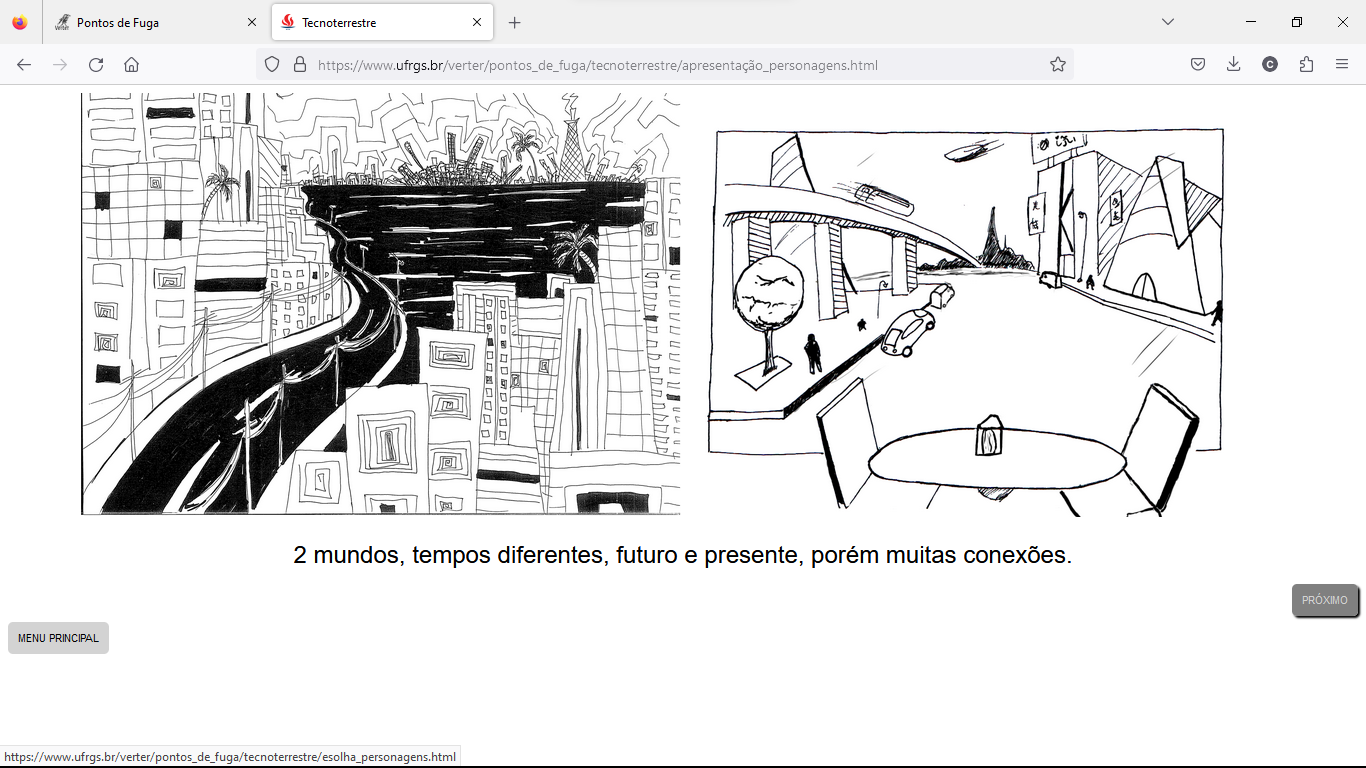Save page to Pocket
Screen dimensions: 1366x768
[x=1198, y=65]
